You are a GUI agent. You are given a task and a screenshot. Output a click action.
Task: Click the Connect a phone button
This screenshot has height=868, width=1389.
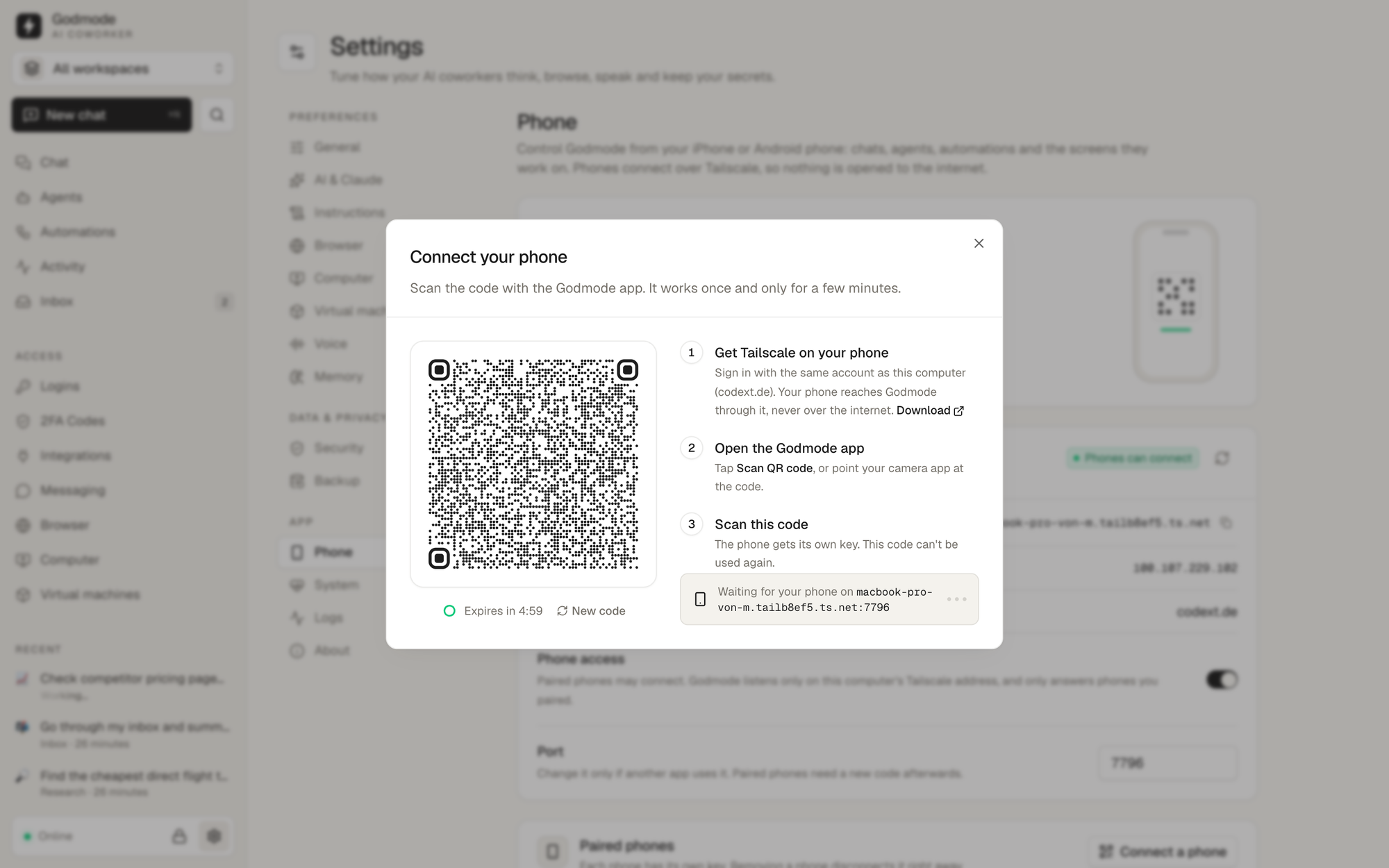coord(1163,851)
